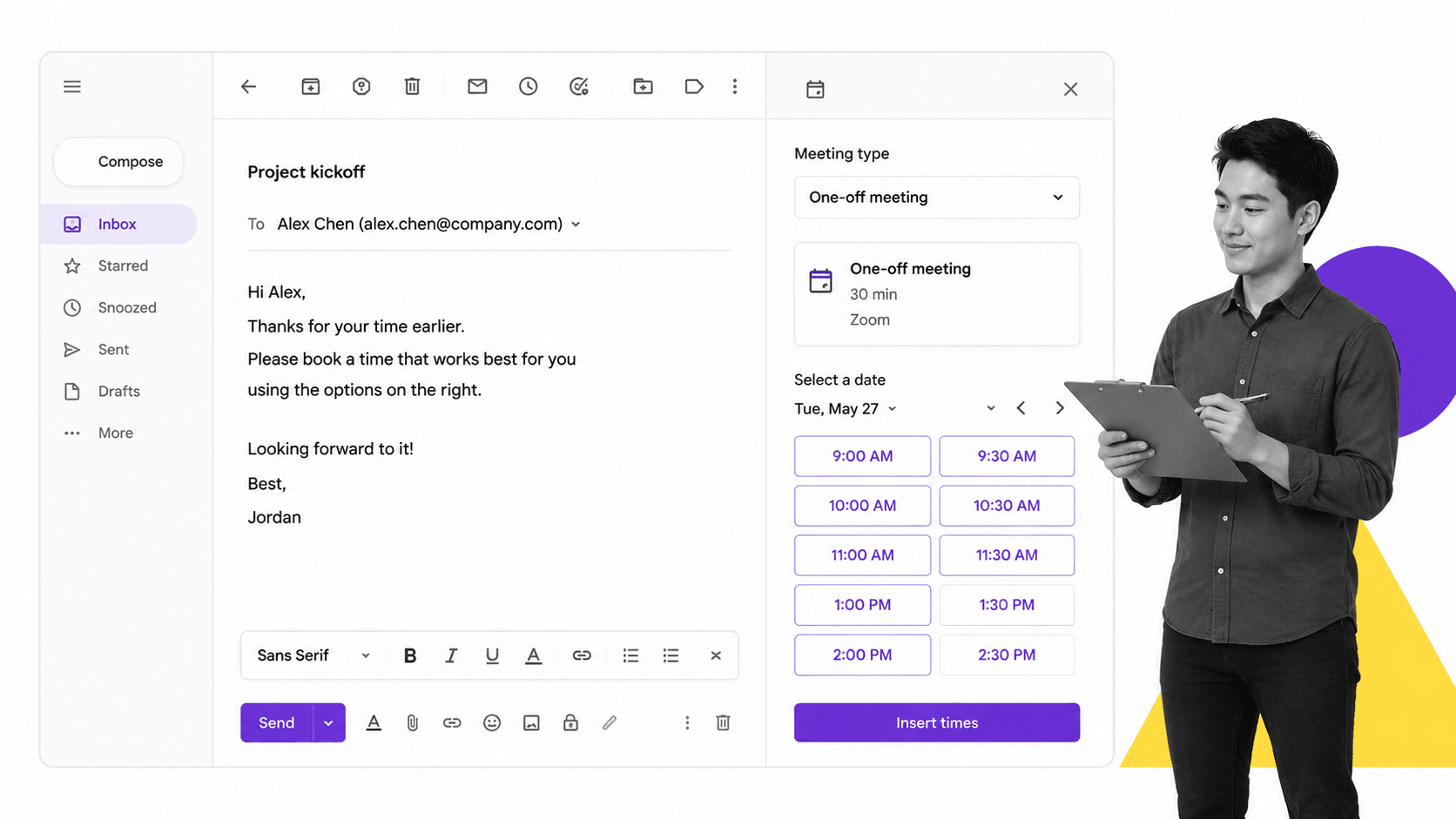Open text color picker in formatting bar
Image resolution: width=1456 pixels, height=819 pixels.
pos(534,655)
